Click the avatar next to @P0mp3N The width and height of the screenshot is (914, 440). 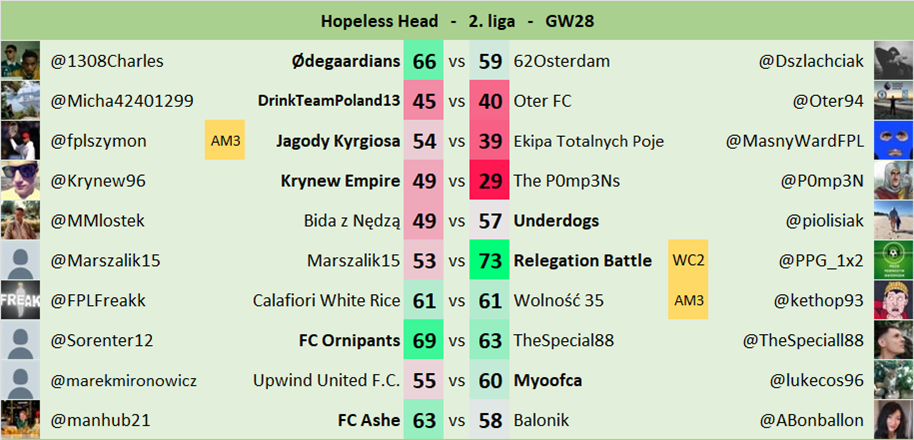pos(893,181)
